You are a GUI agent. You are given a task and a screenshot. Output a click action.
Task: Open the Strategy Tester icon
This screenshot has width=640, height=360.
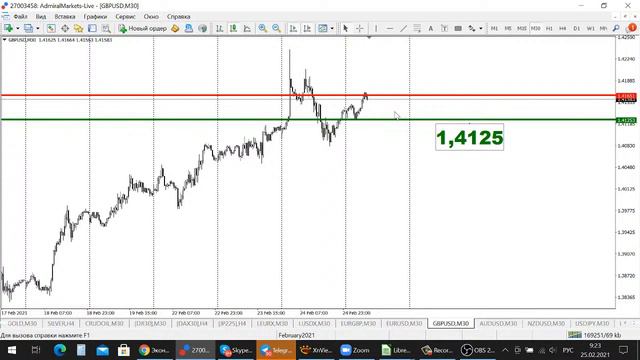[x=106, y=28]
